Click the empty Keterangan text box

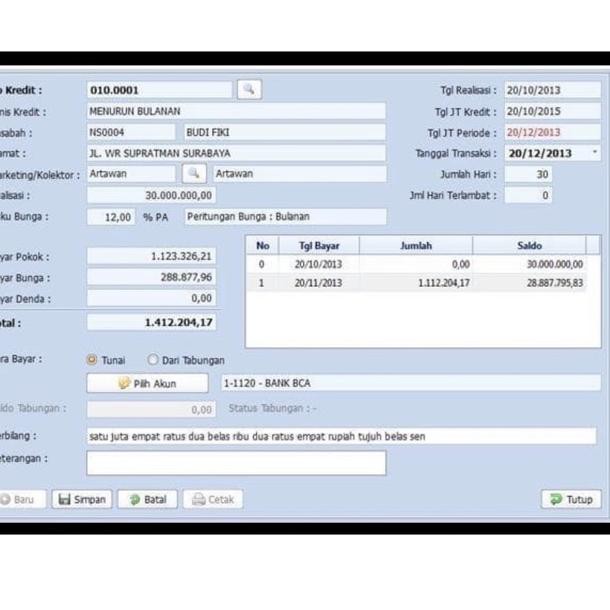237,463
